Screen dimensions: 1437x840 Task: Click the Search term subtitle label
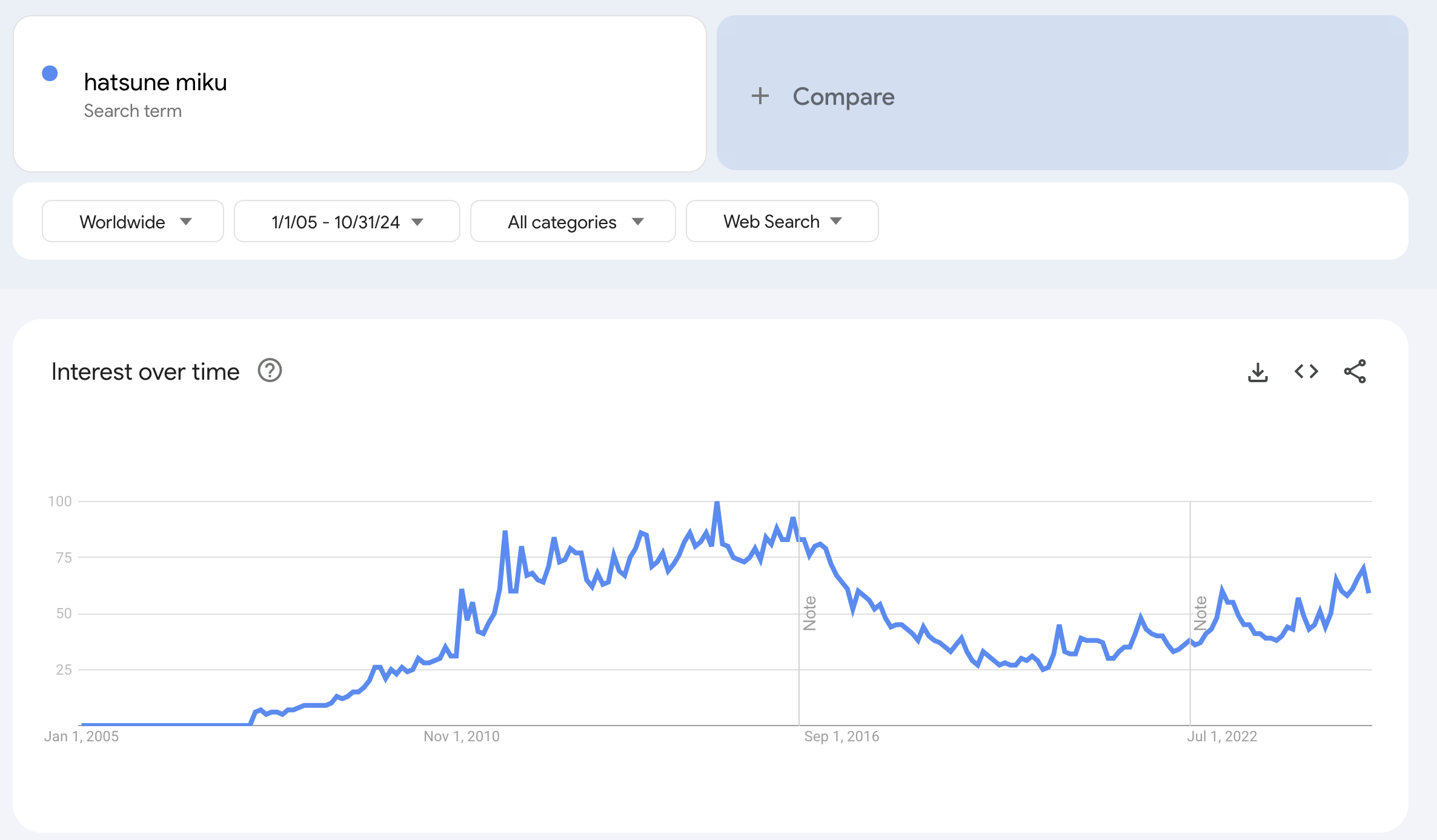coord(133,111)
